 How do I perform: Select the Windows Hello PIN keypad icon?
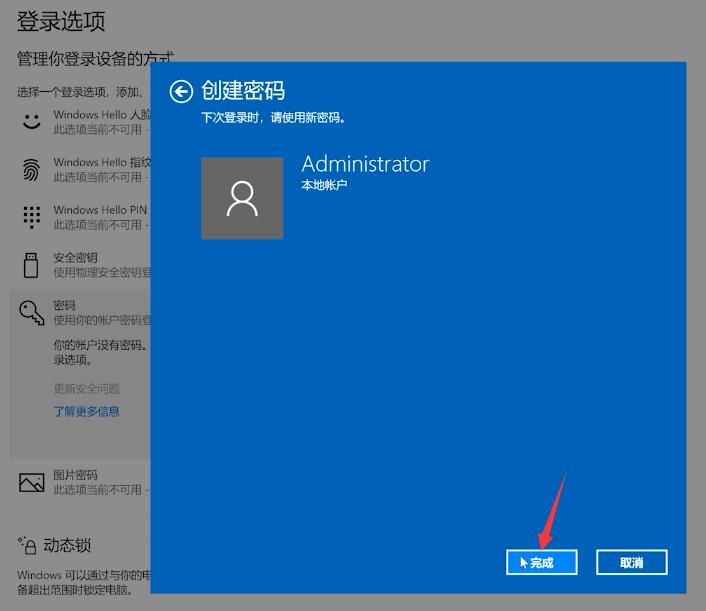(32, 217)
